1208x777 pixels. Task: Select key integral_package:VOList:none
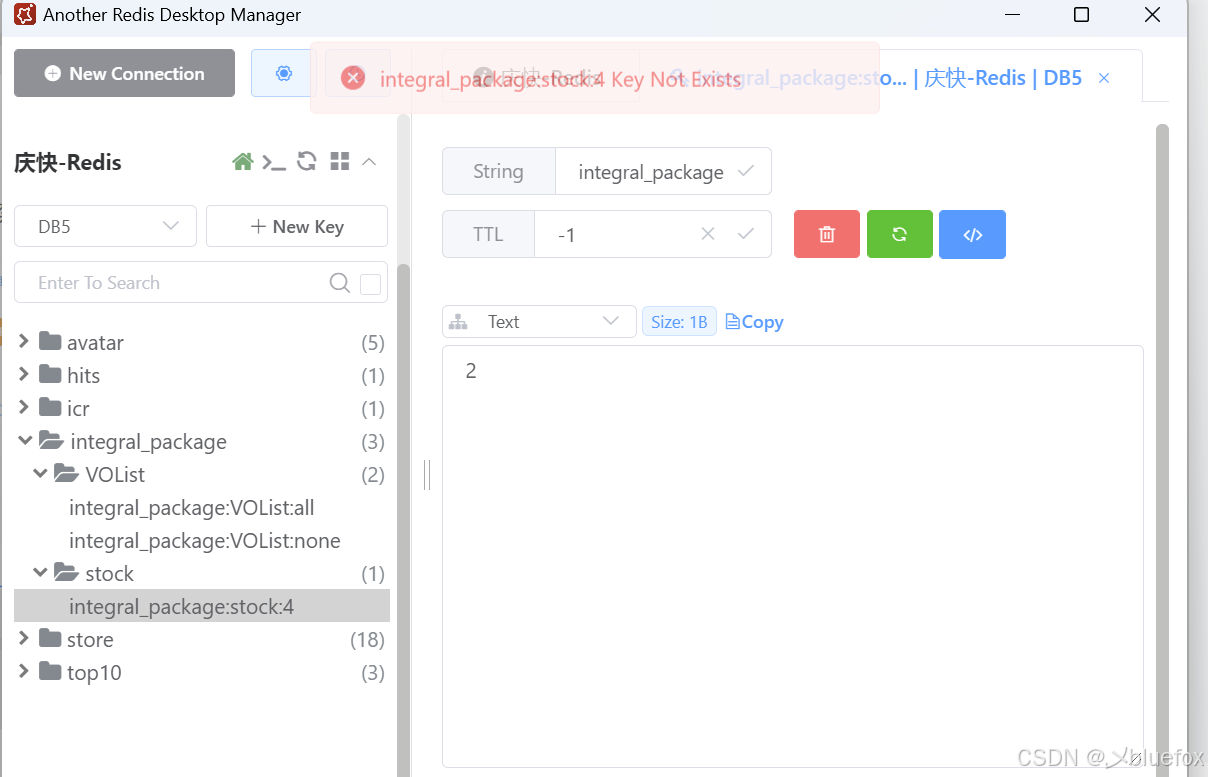[205, 541]
